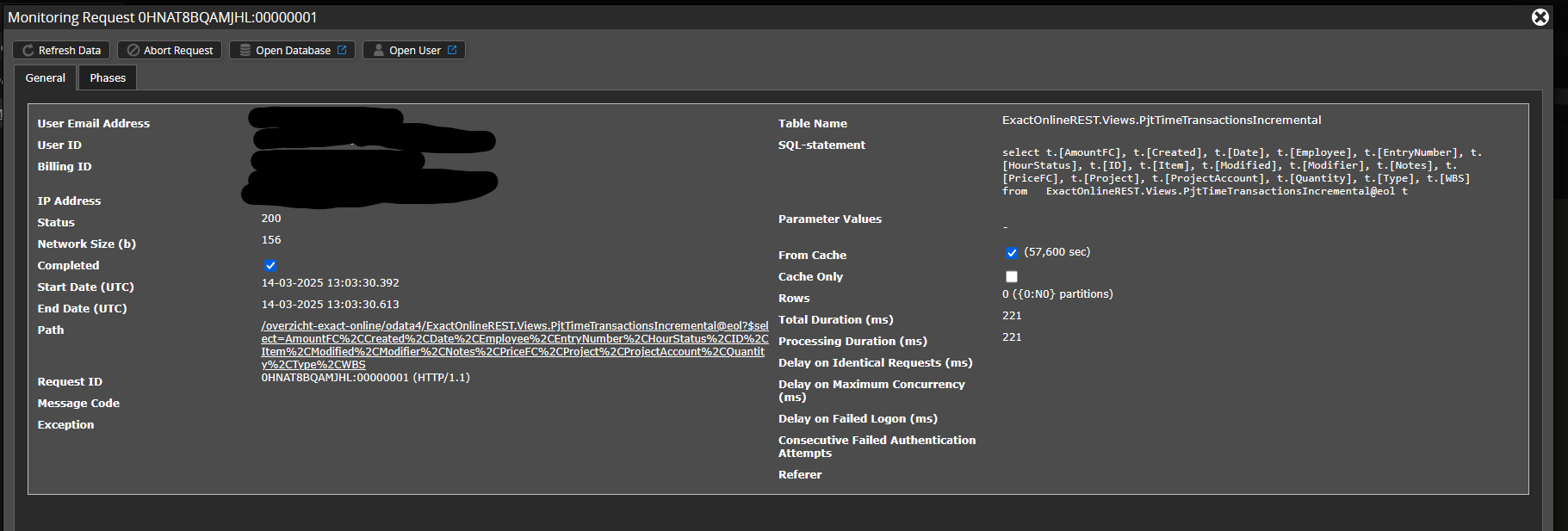Click the database stack icon
The width and height of the screenshot is (1568, 531).
(245, 51)
